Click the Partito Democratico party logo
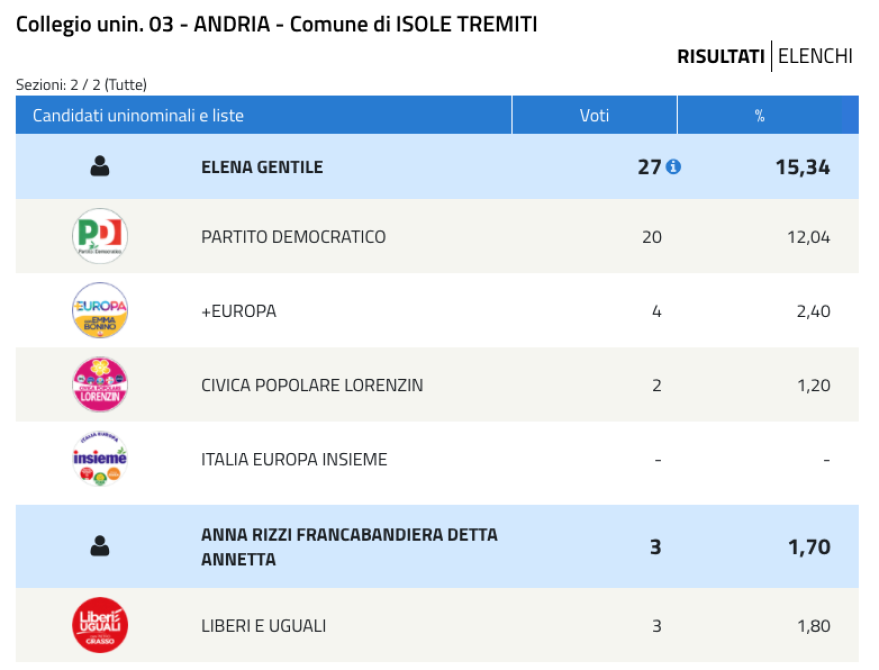 [100, 236]
